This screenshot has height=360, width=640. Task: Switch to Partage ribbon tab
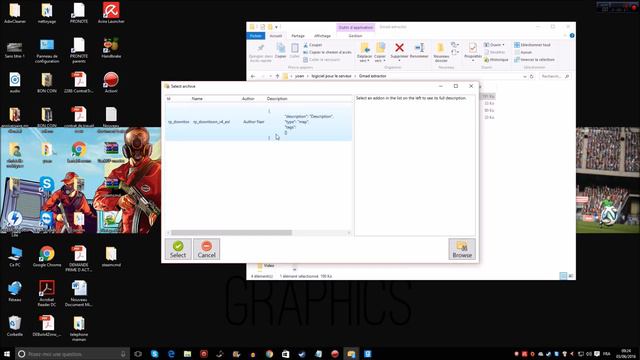click(298, 36)
